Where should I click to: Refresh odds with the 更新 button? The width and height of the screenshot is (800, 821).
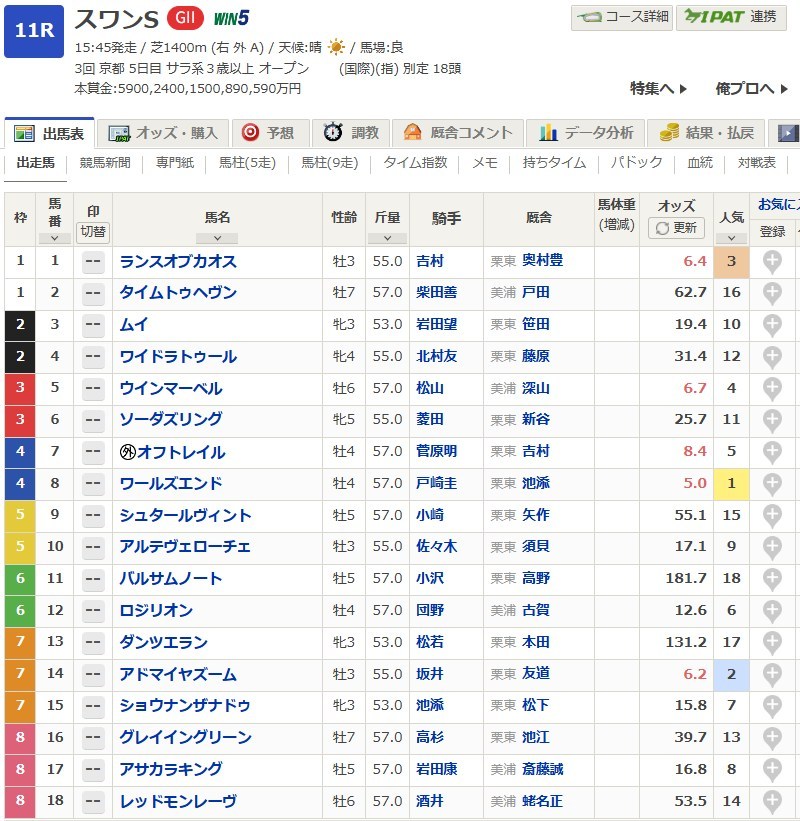[x=676, y=228]
